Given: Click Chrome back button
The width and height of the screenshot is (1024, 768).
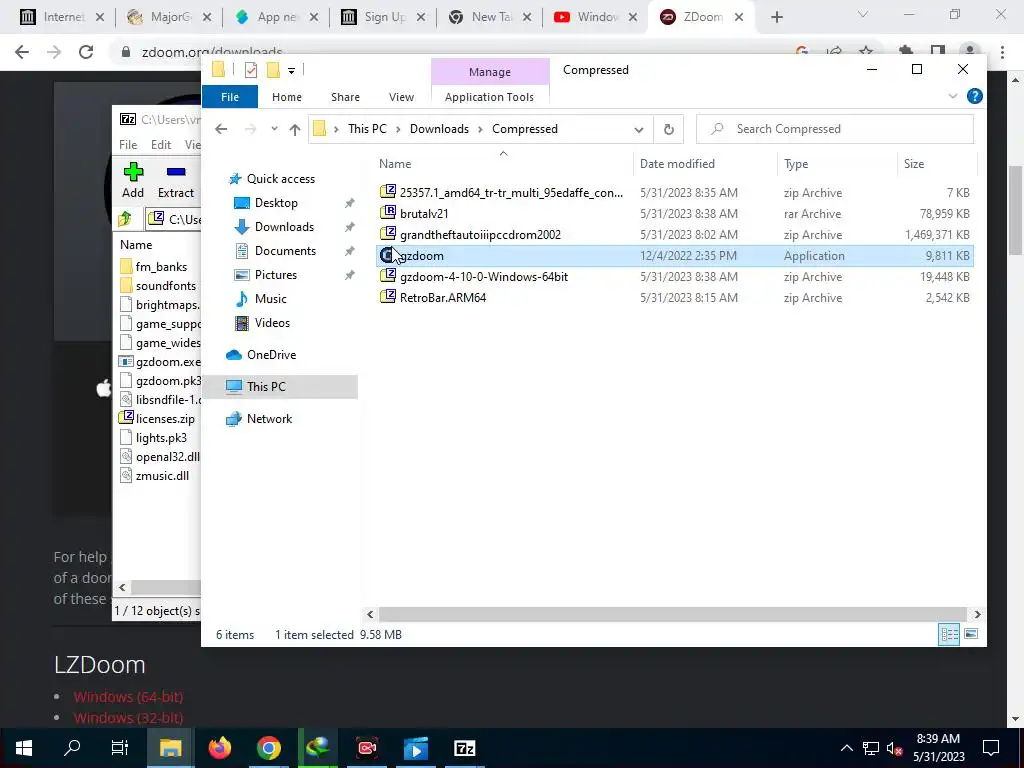Looking at the screenshot, I should click(22, 52).
